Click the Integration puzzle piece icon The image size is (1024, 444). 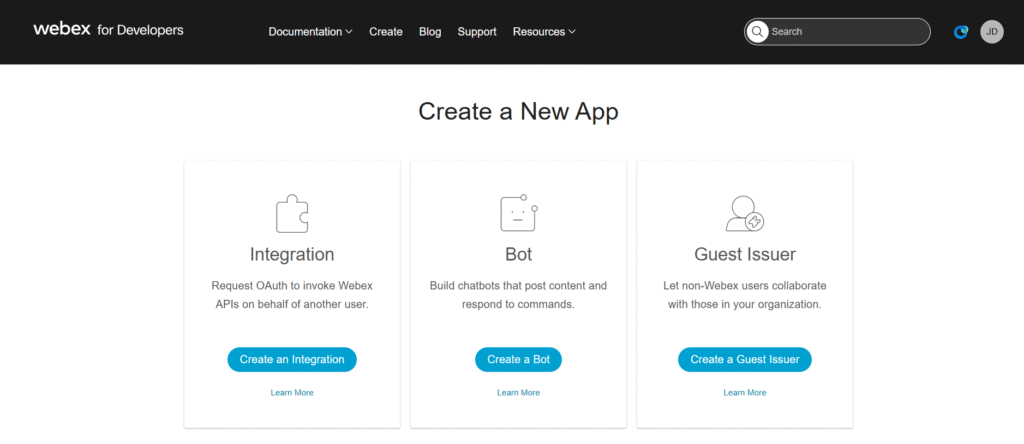[292, 214]
